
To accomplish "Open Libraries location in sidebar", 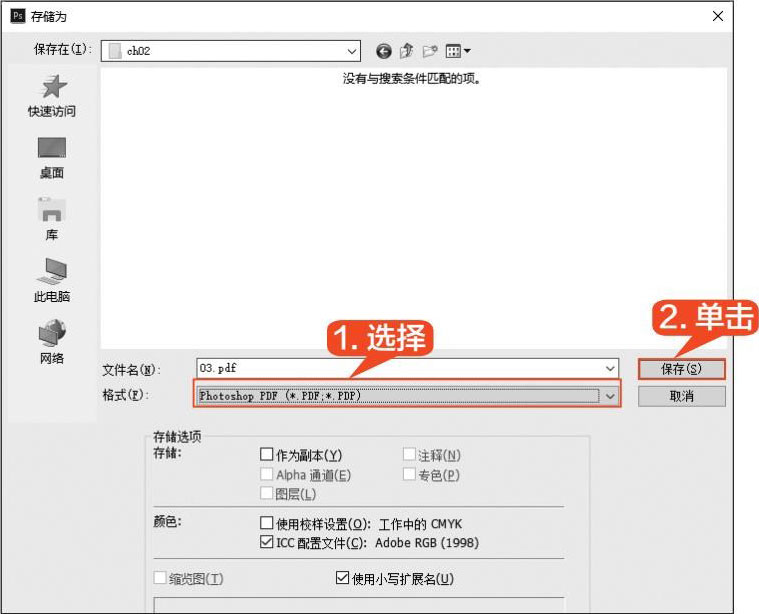I will point(51,211).
